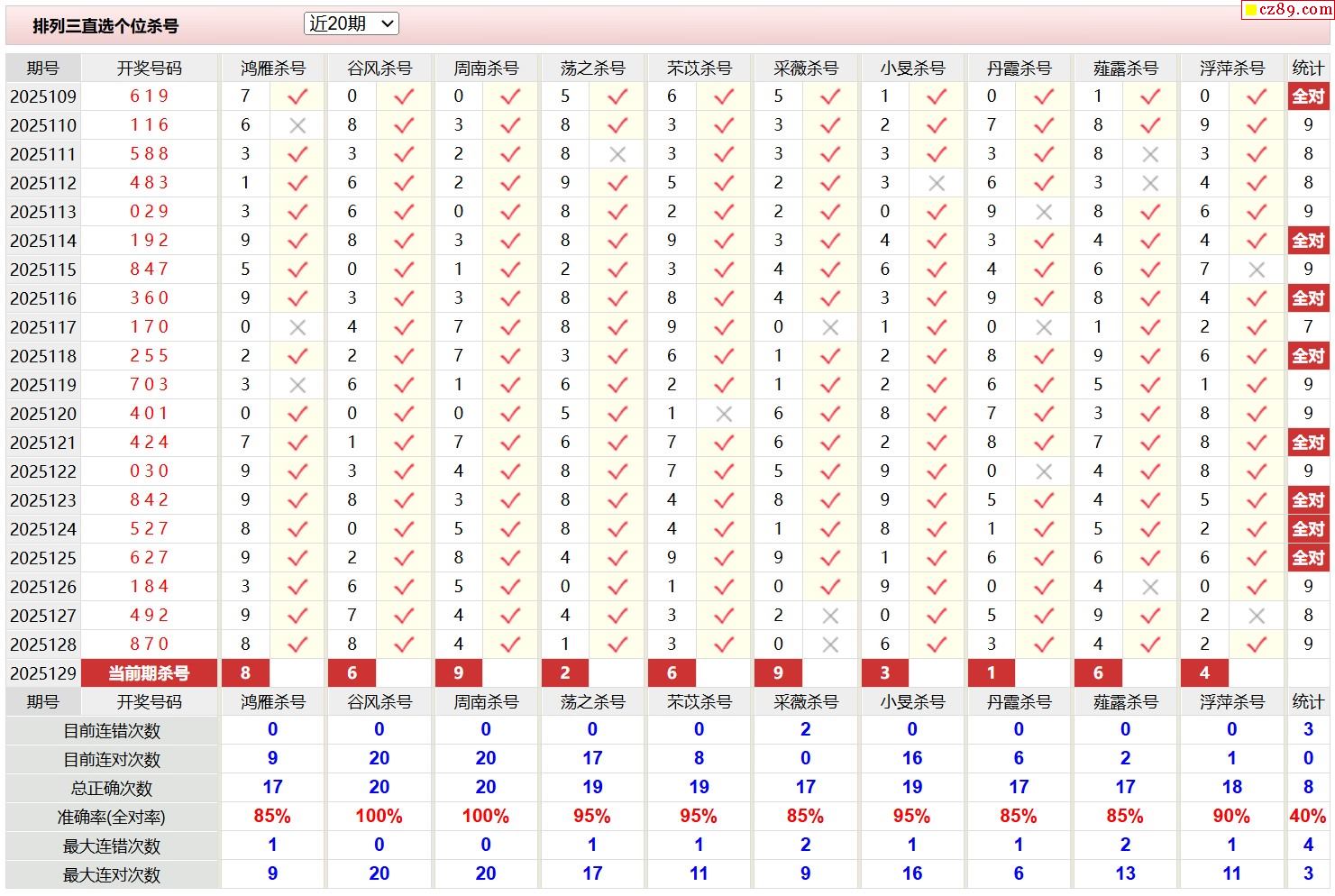The height and width of the screenshot is (896, 1335).
Task: Click the checkmark for 鸿雁杀号 in row 2025109
Action: click(x=297, y=96)
